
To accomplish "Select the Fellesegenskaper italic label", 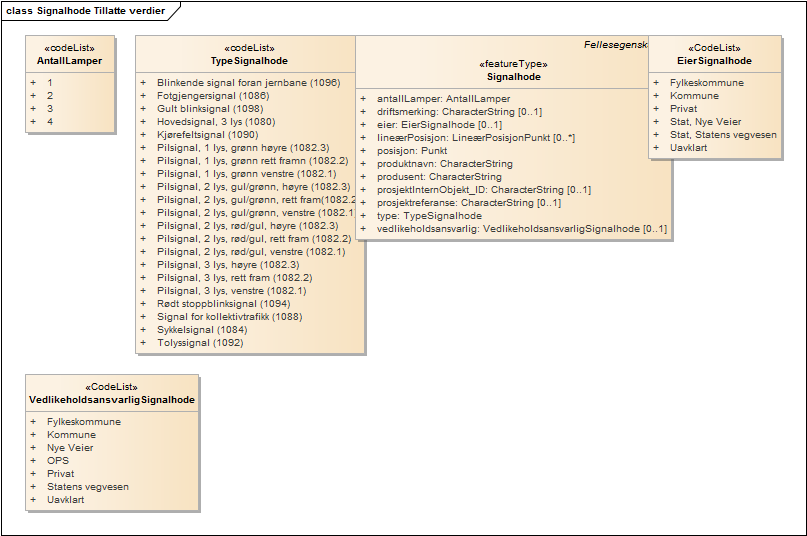I will (615, 46).
